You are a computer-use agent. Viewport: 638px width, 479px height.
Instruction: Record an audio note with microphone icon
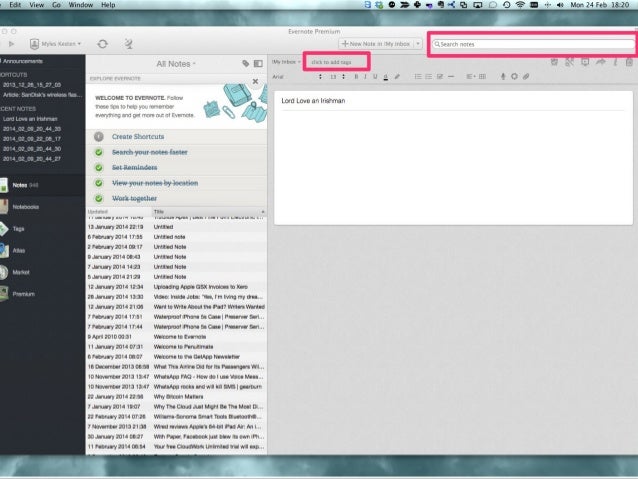[x=503, y=77]
